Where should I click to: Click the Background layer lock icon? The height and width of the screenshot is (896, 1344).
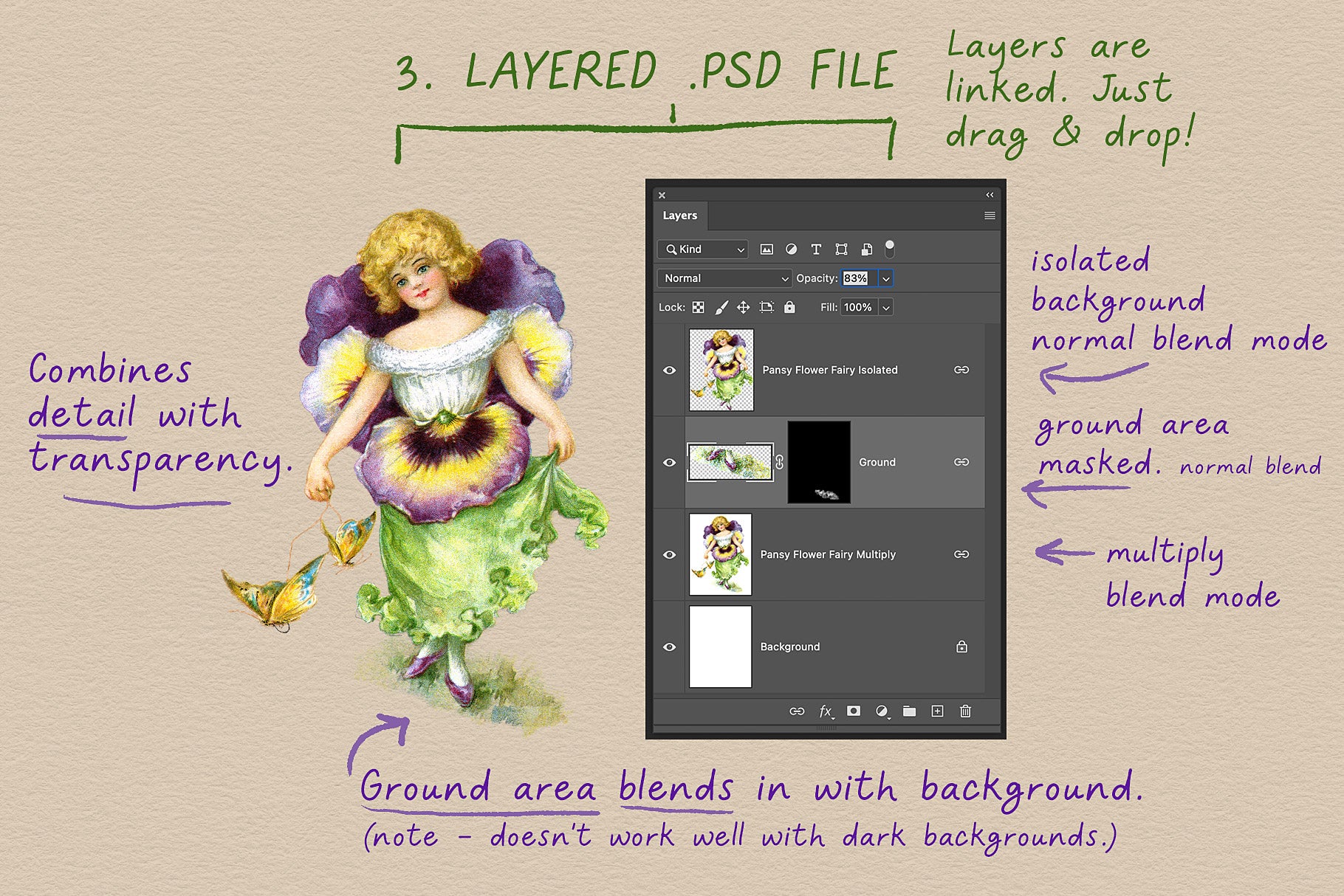click(961, 647)
